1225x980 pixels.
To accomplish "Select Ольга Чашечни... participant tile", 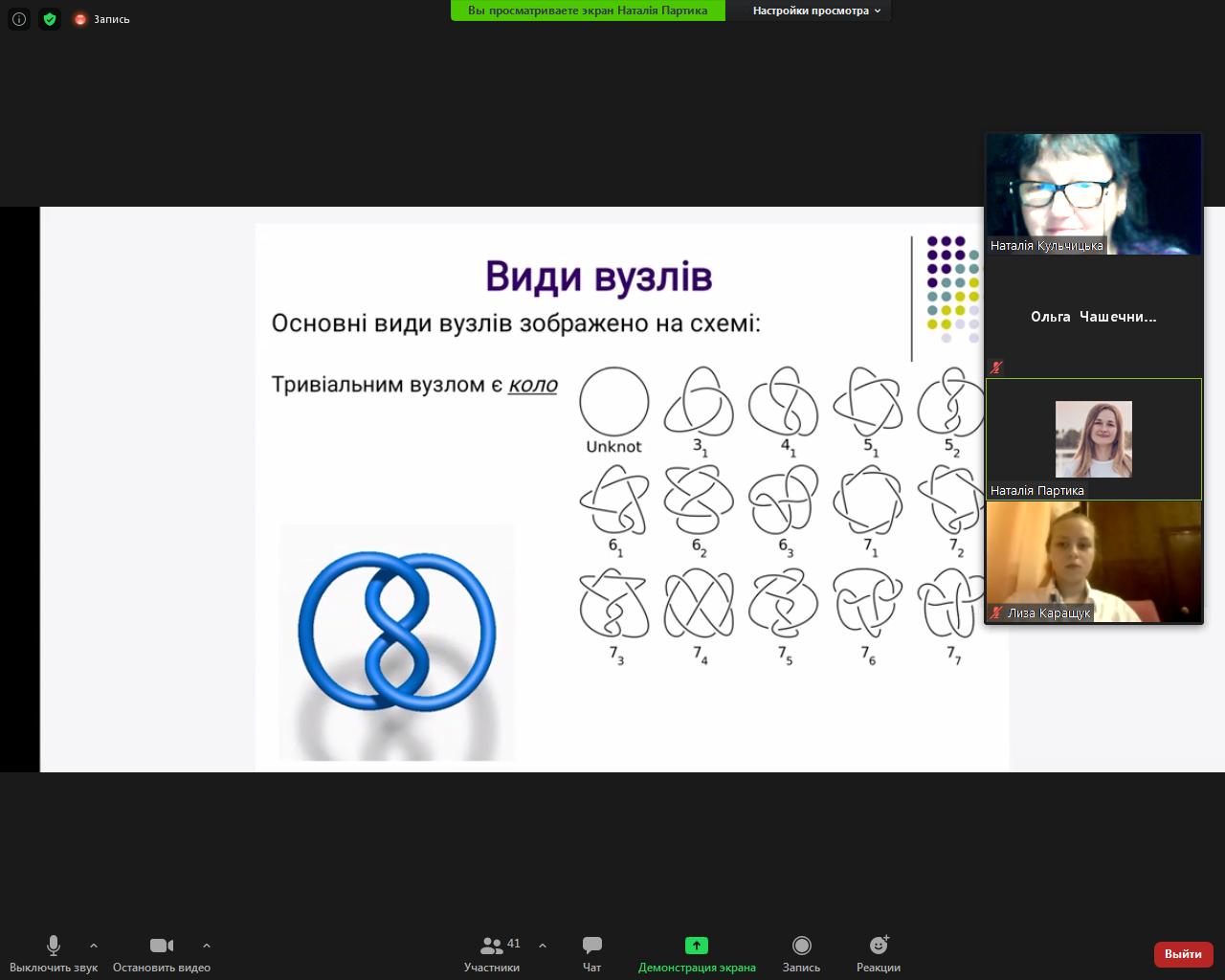I will (1094, 317).
